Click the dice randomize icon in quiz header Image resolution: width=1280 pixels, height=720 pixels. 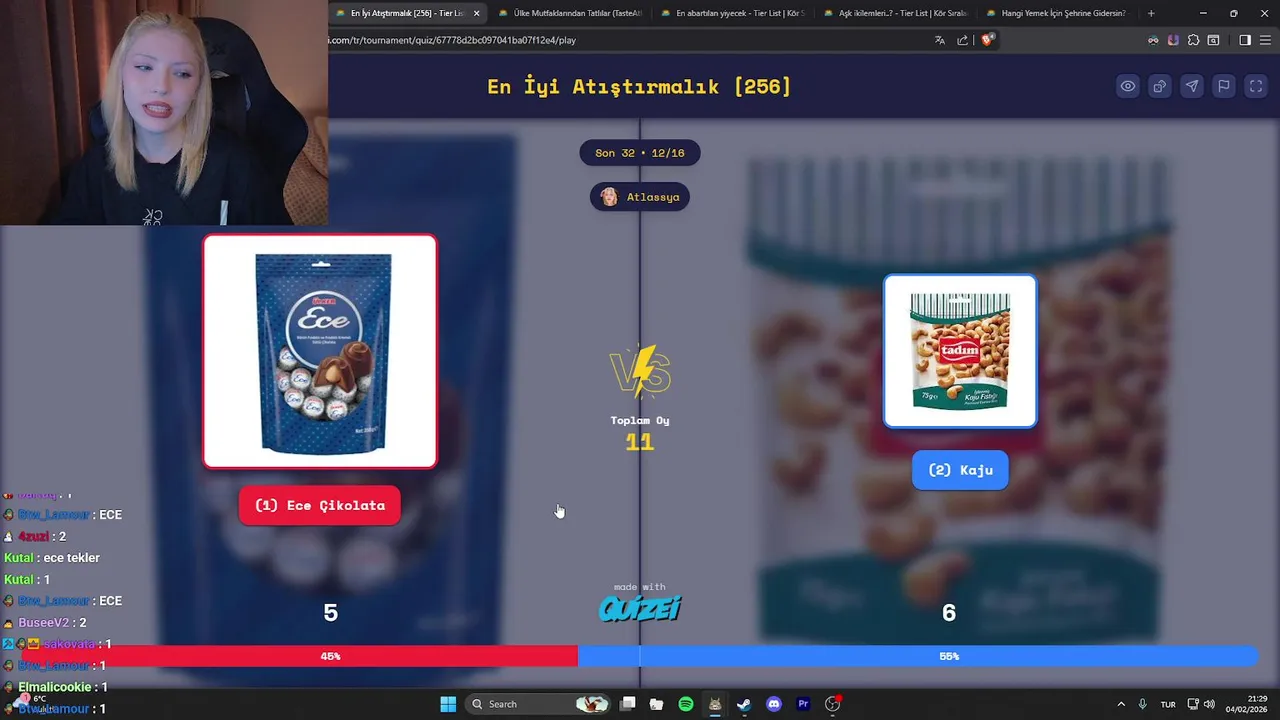[1159, 86]
